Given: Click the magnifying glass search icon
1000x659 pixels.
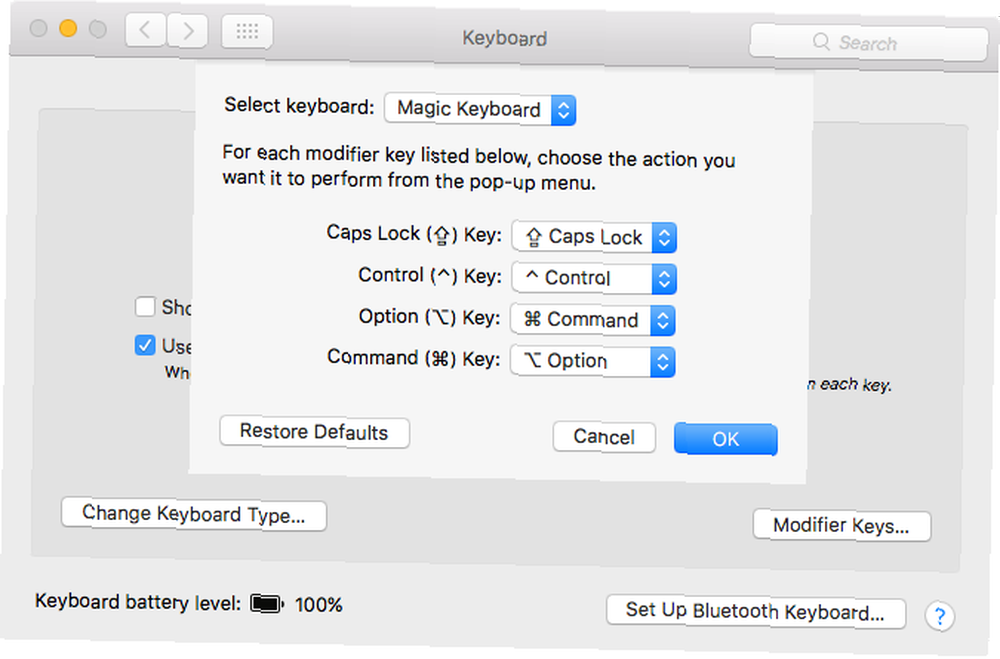Looking at the screenshot, I should [x=821, y=42].
